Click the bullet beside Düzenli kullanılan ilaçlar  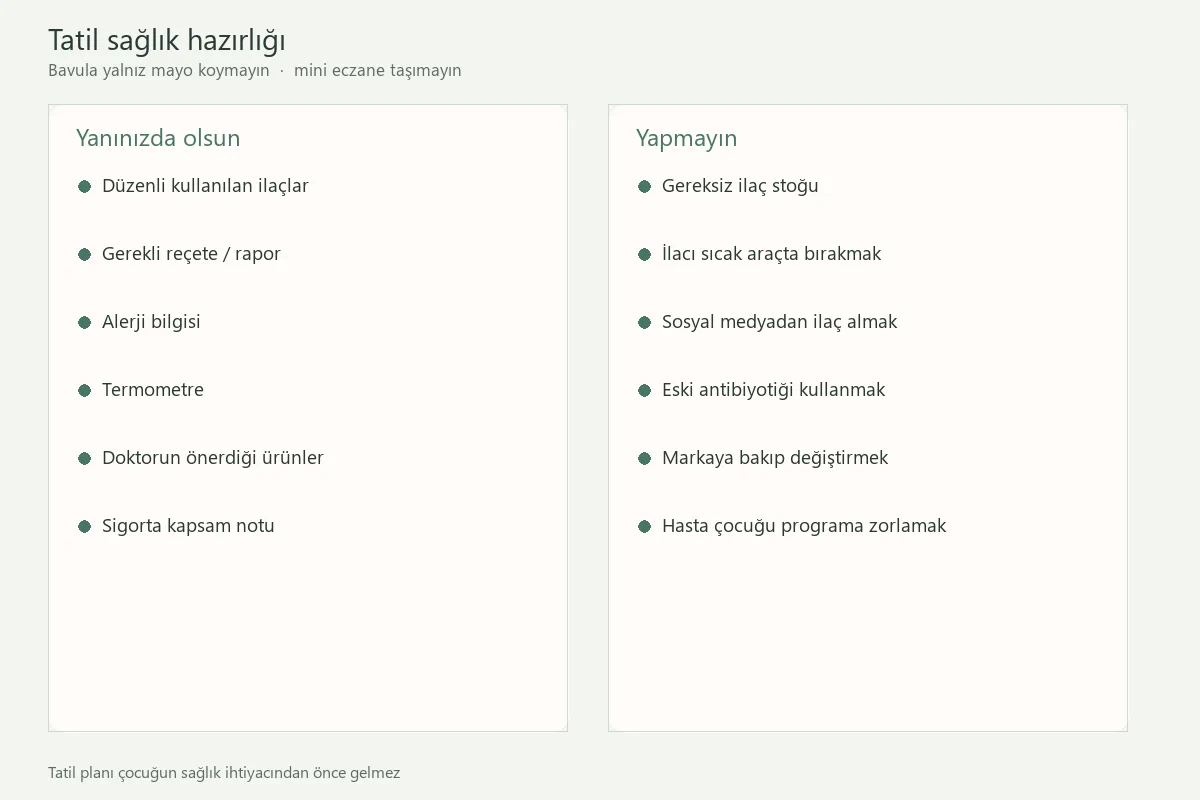point(85,186)
